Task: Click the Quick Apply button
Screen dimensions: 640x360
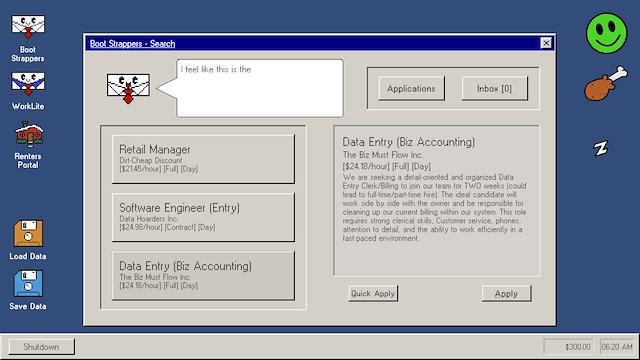Action: tap(373, 293)
